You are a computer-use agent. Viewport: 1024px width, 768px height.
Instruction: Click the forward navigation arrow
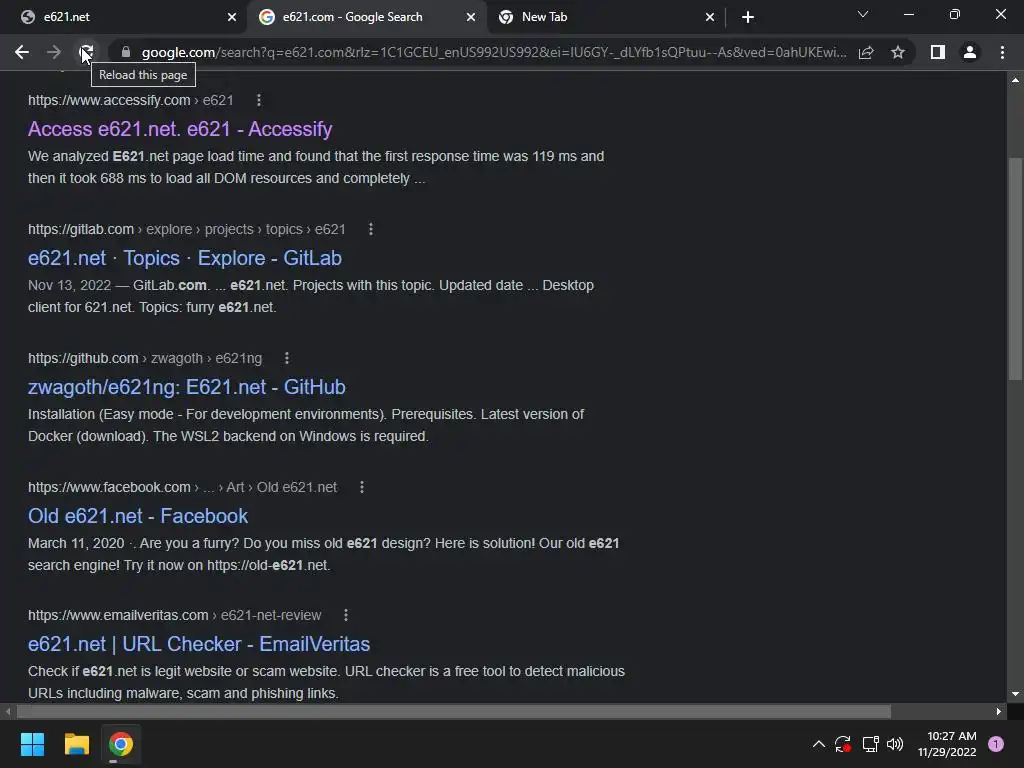pos(54,52)
